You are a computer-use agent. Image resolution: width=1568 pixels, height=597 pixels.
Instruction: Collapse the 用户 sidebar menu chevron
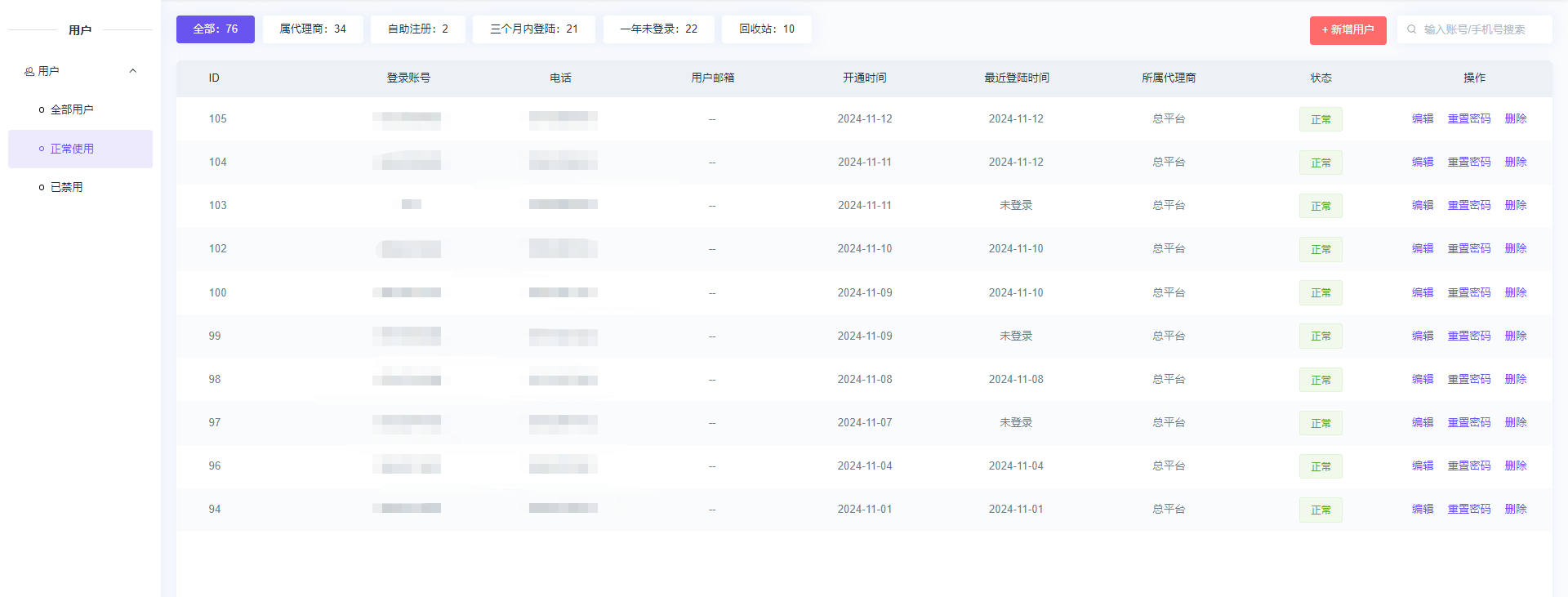coord(133,71)
